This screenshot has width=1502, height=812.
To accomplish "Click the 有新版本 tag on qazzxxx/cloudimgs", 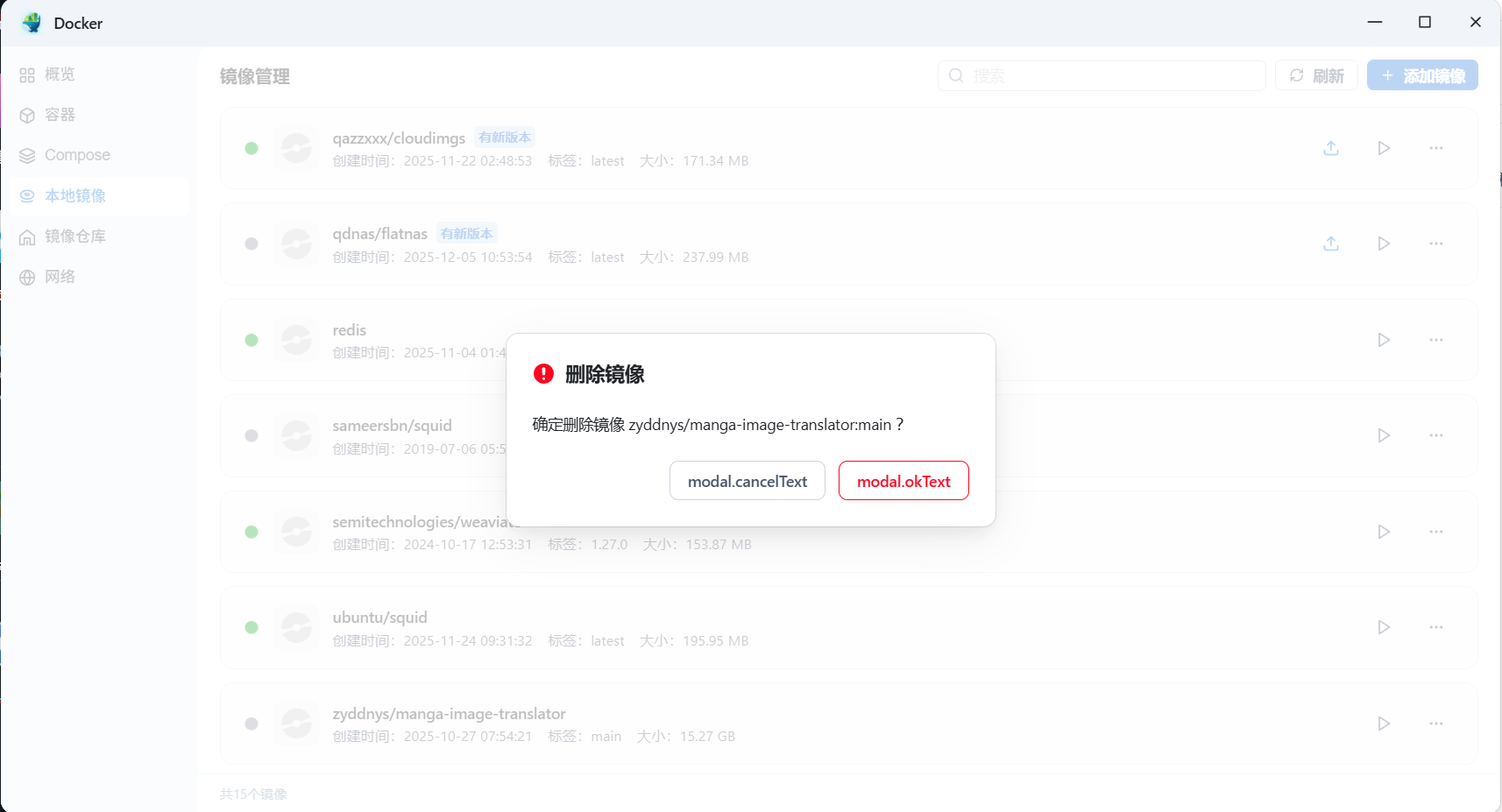I will (x=505, y=138).
